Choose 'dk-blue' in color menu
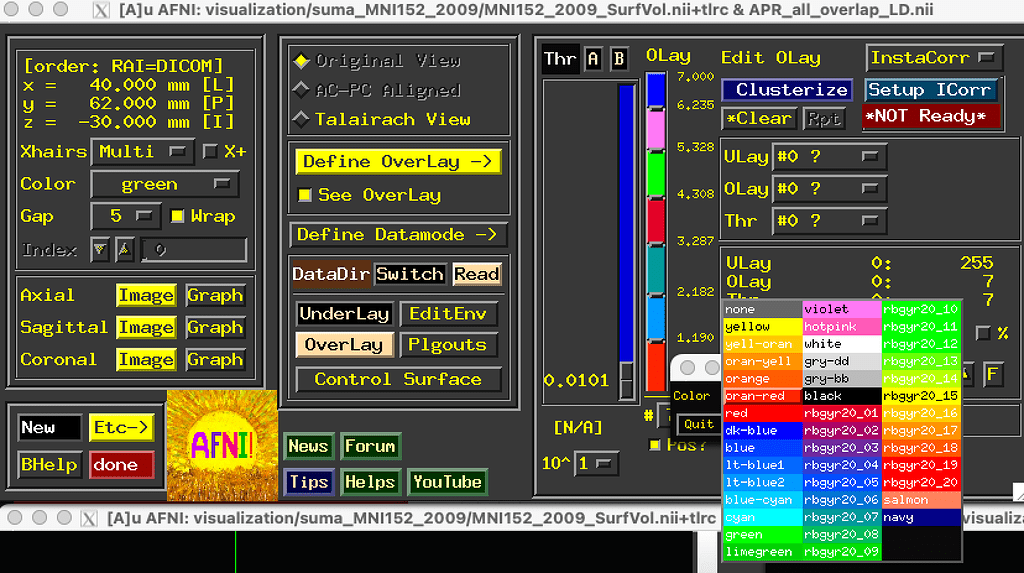 pos(763,431)
